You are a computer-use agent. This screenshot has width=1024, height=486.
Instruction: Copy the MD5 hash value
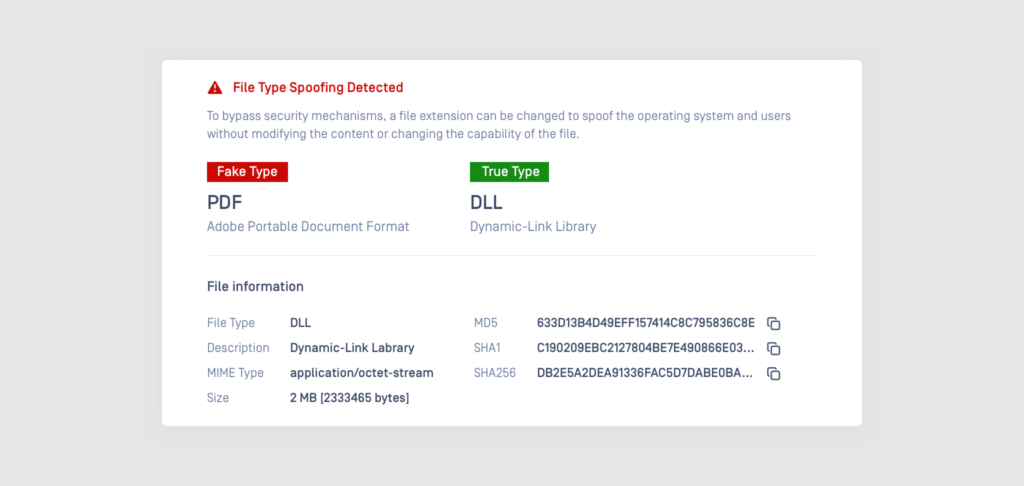[773, 323]
